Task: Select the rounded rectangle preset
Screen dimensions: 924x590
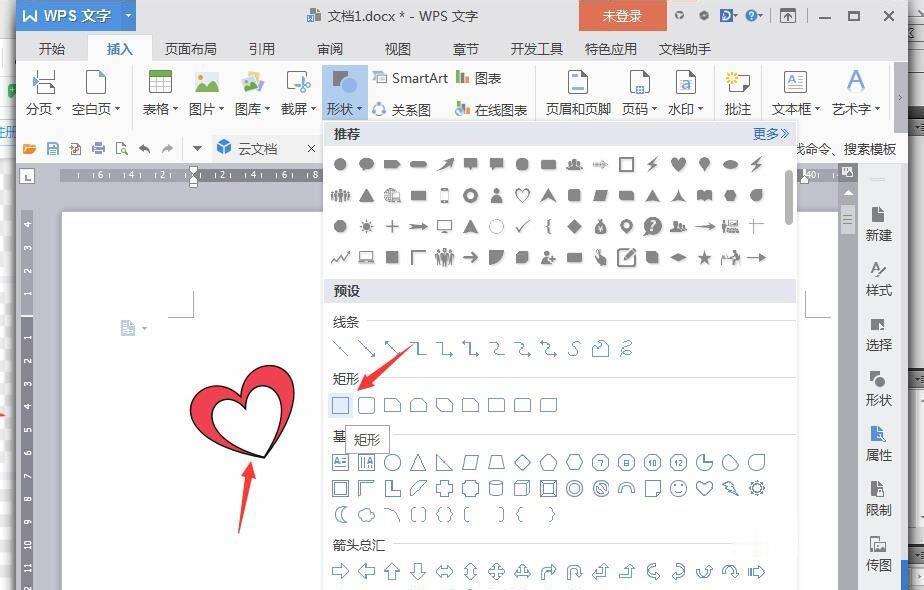Action: click(x=367, y=405)
